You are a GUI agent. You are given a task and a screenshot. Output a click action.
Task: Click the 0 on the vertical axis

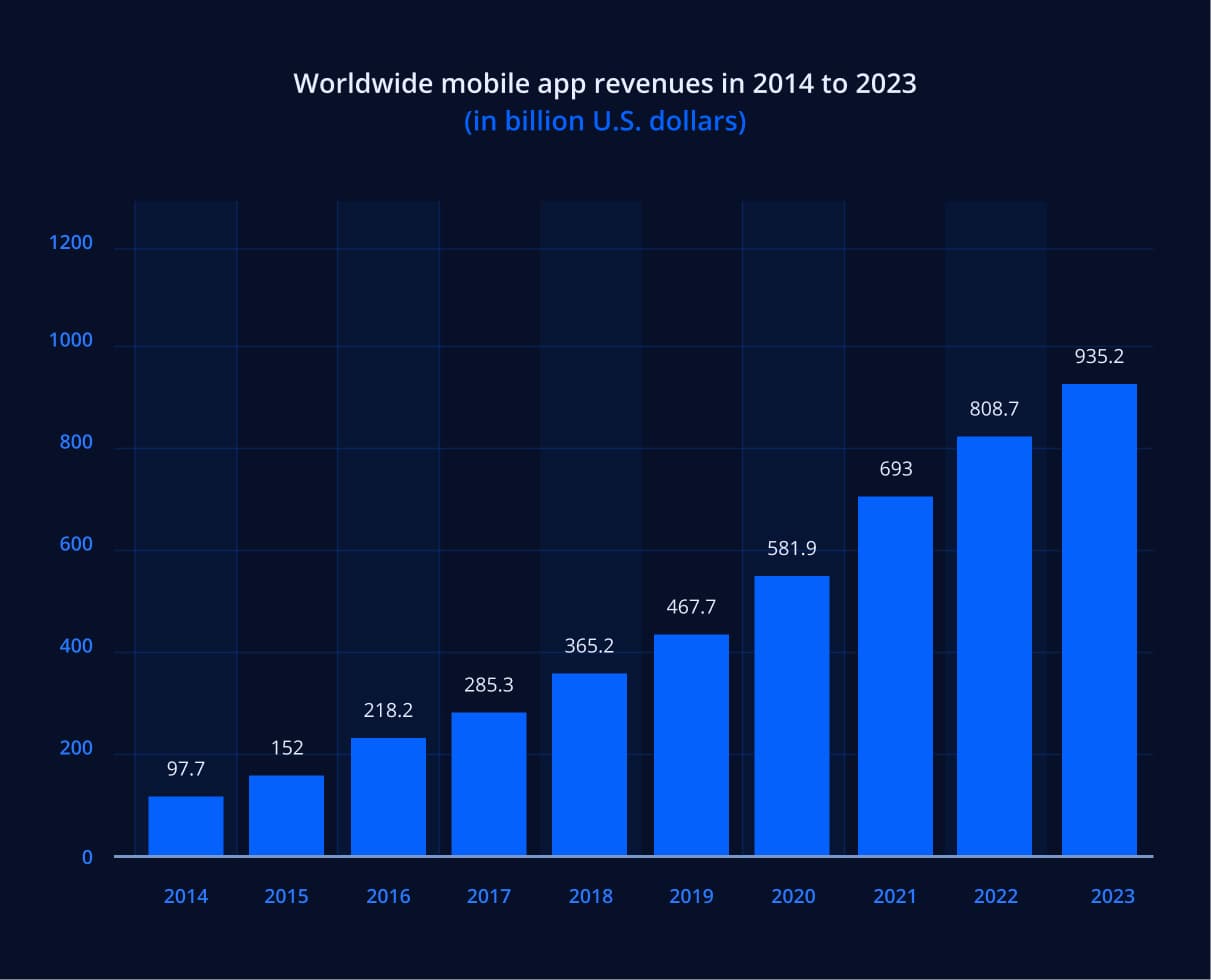coord(88,857)
